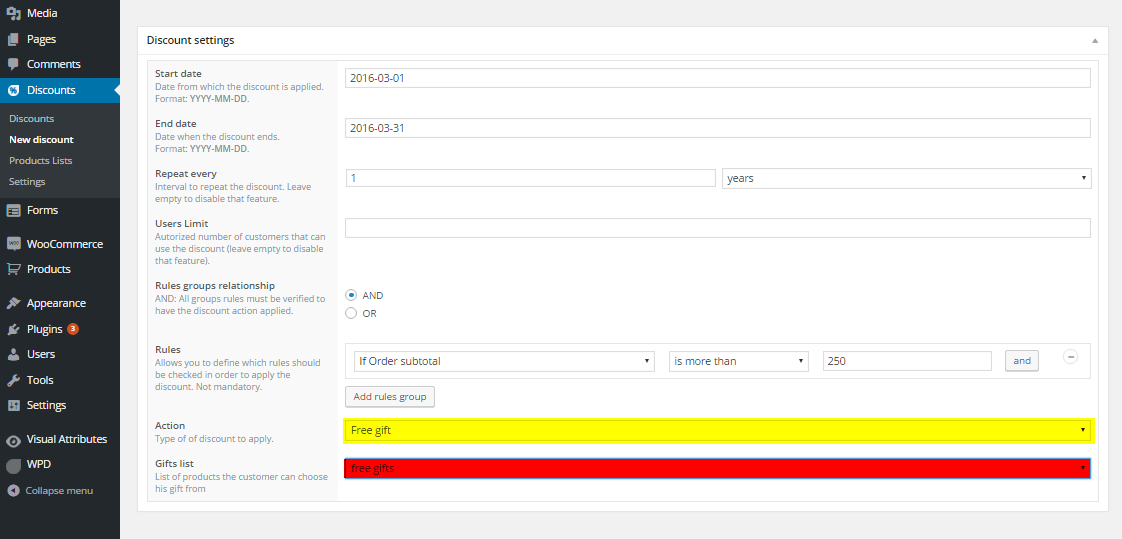Open the Discounts Settings submenu item

[27, 182]
